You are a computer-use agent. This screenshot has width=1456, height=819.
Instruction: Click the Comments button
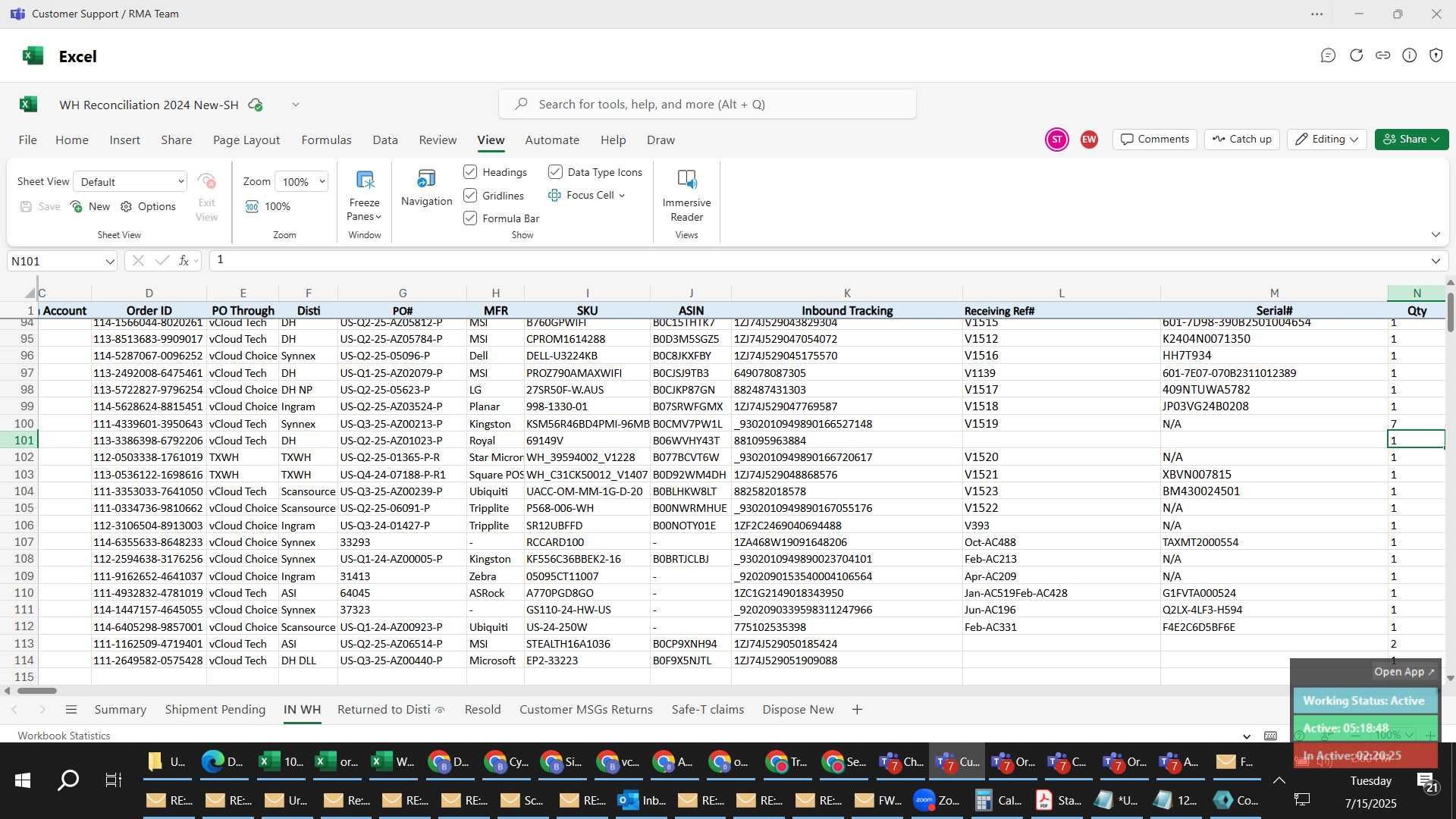pyautogui.click(x=1155, y=140)
